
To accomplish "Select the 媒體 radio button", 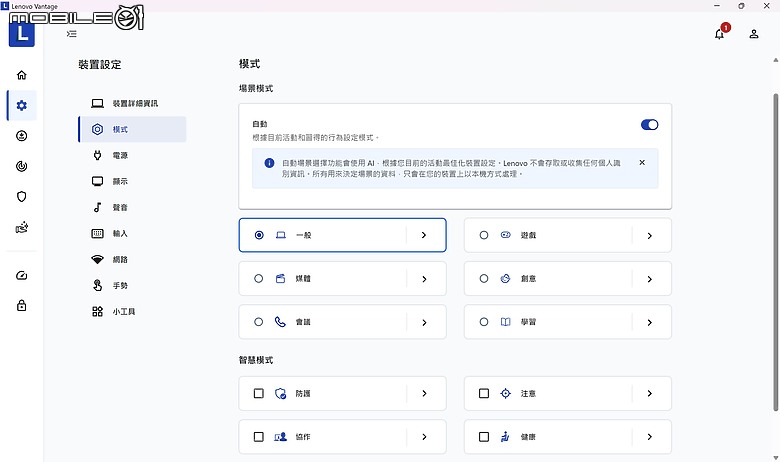I will point(259,278).
